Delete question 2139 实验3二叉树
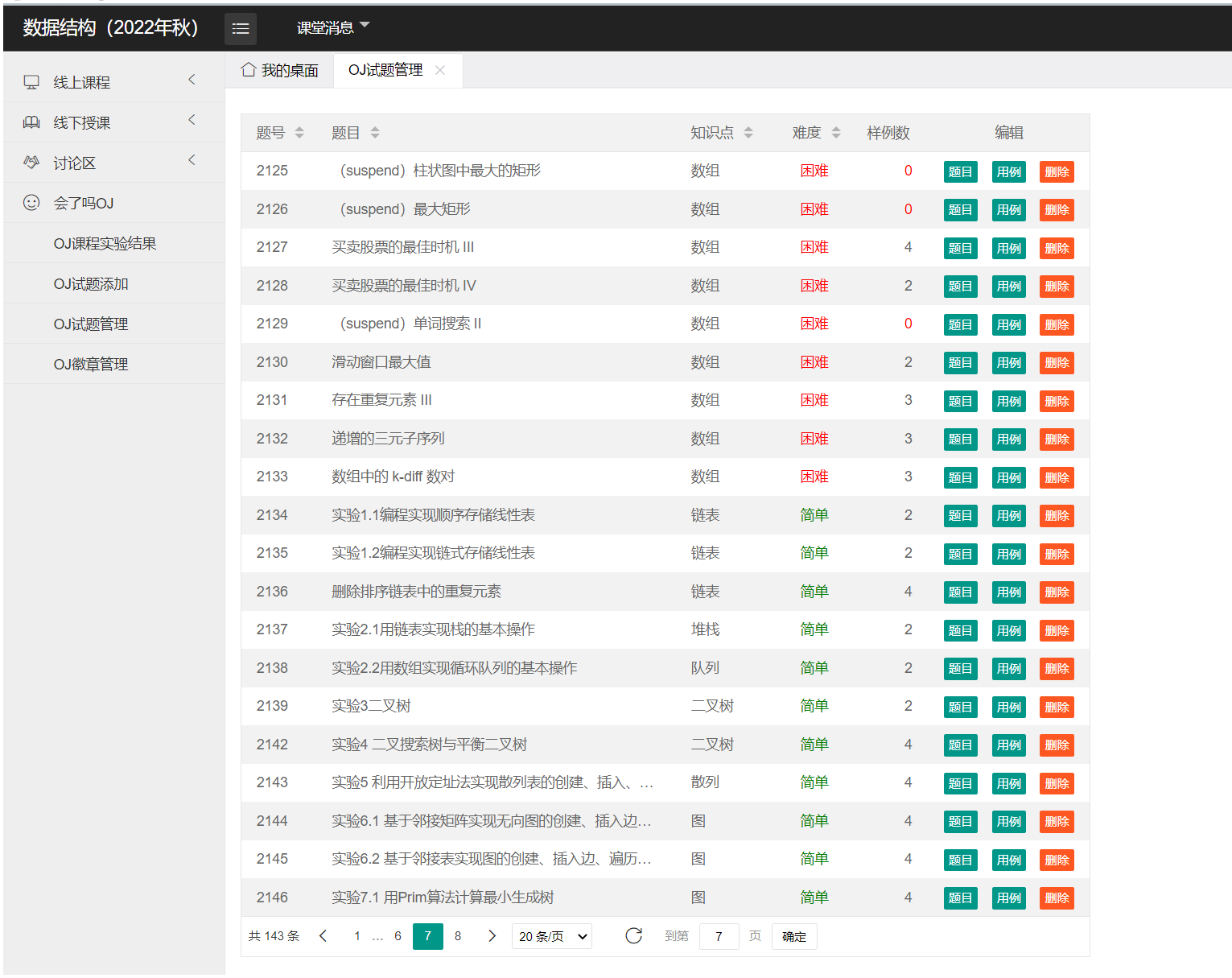The image size is (1232, 978). click(1057, 707)
